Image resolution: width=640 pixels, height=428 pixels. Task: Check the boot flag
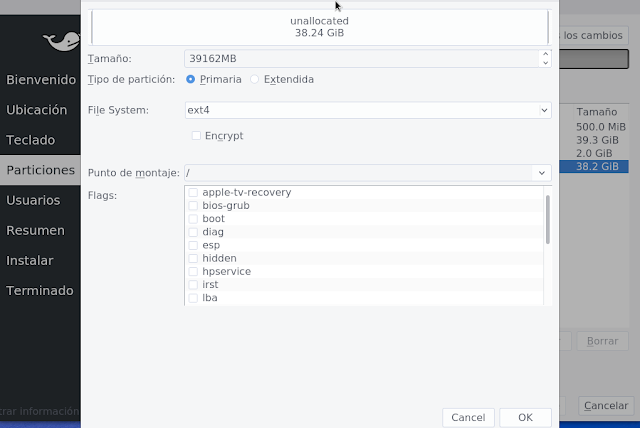193,219
